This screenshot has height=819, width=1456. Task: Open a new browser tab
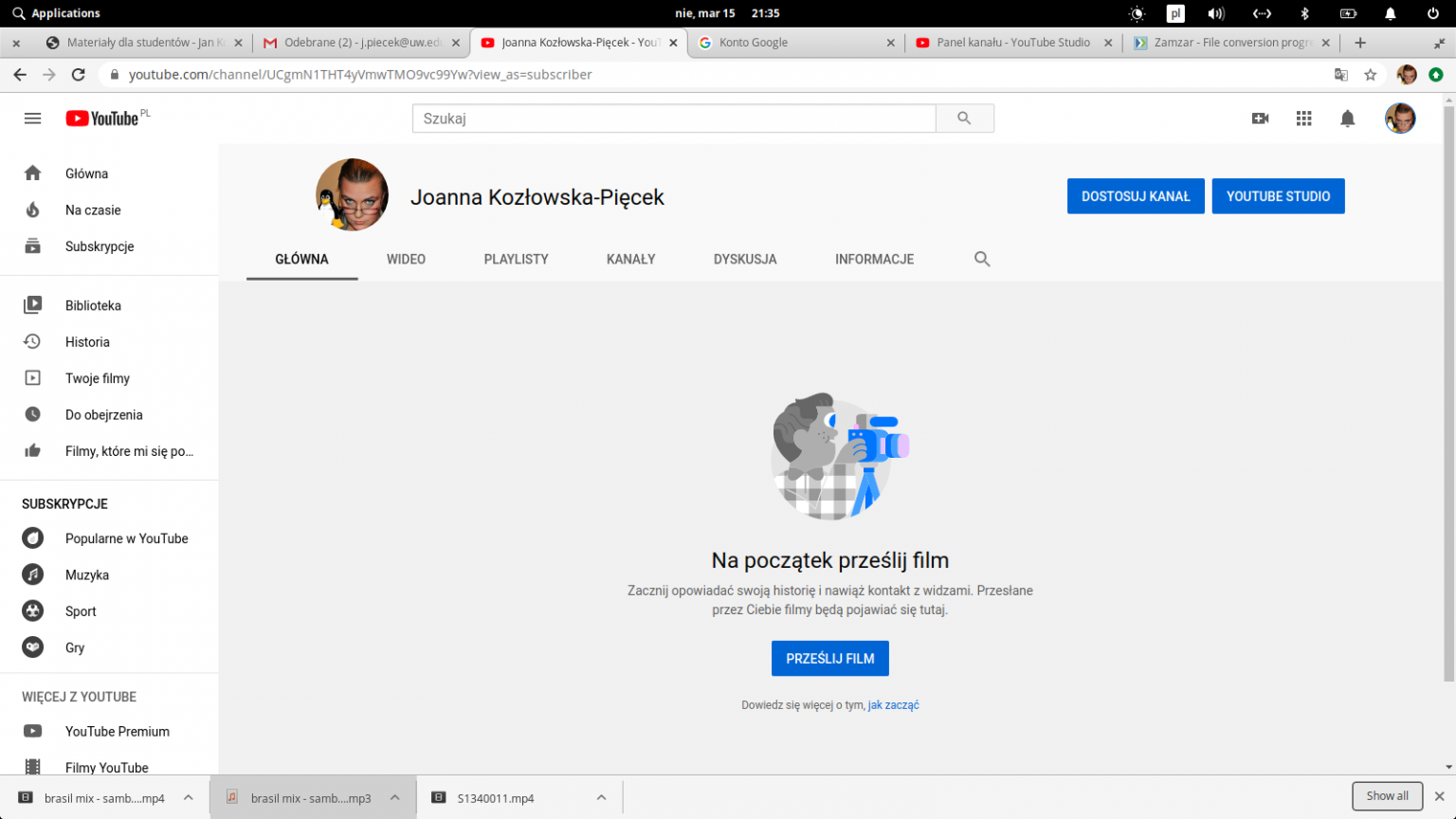tap(1360, 43)
